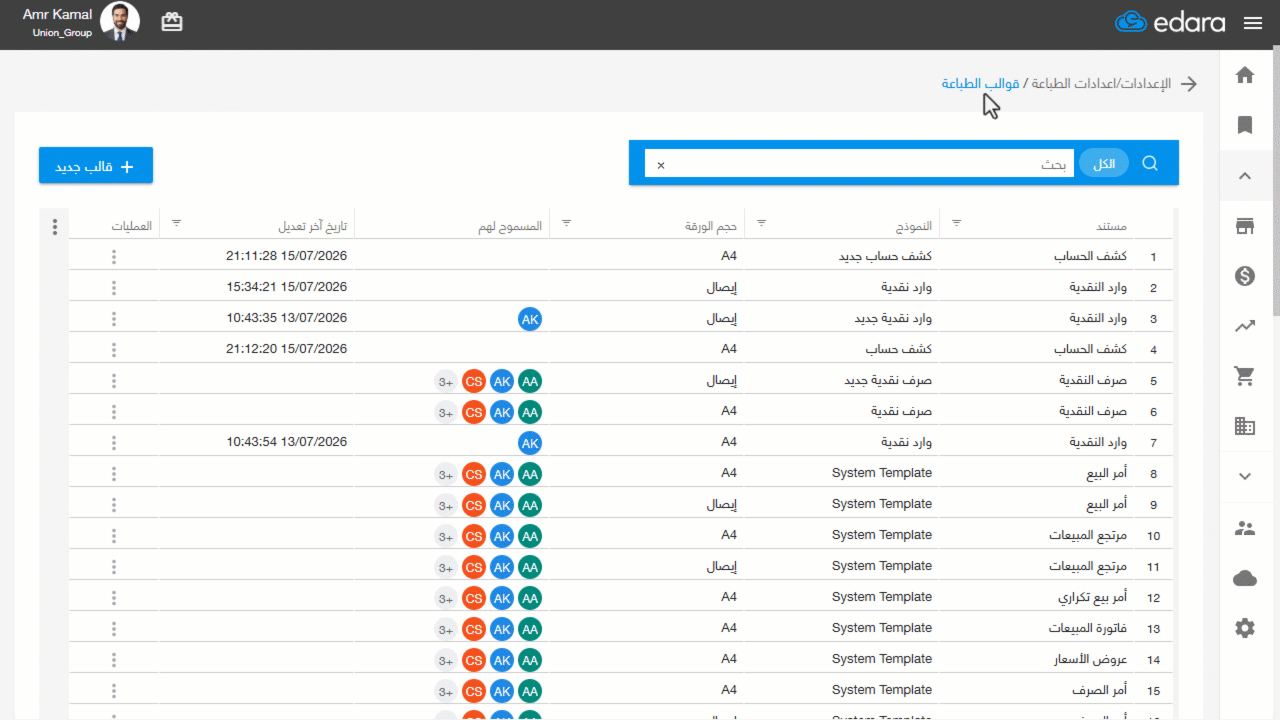
Task: Open the people group icon in sidebar
Action: 1245,528
